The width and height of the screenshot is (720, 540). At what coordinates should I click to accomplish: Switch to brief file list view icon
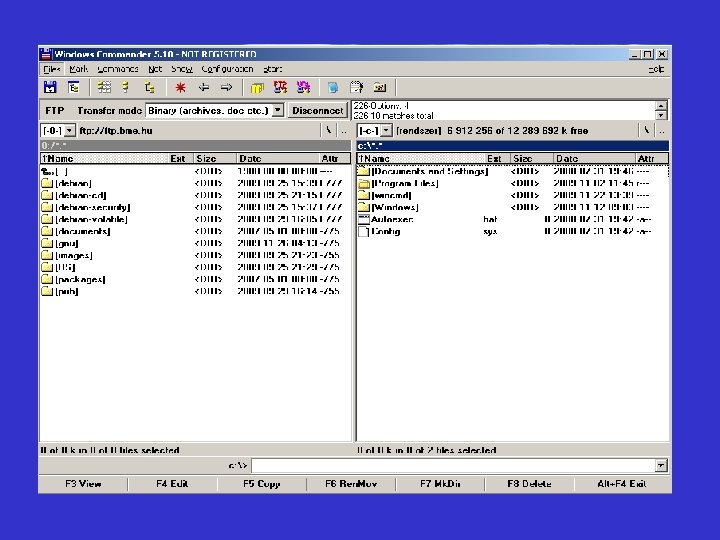pyautogui.click(x=104, y=87)
